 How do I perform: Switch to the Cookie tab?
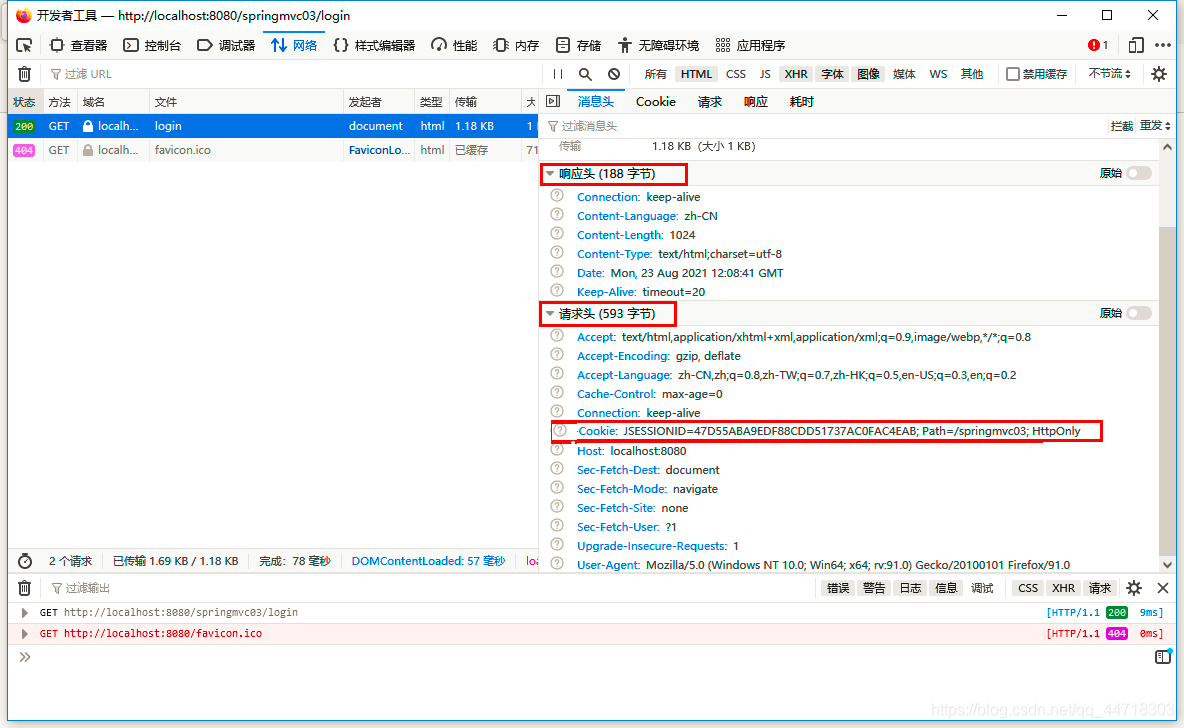(x=655, y=101)
